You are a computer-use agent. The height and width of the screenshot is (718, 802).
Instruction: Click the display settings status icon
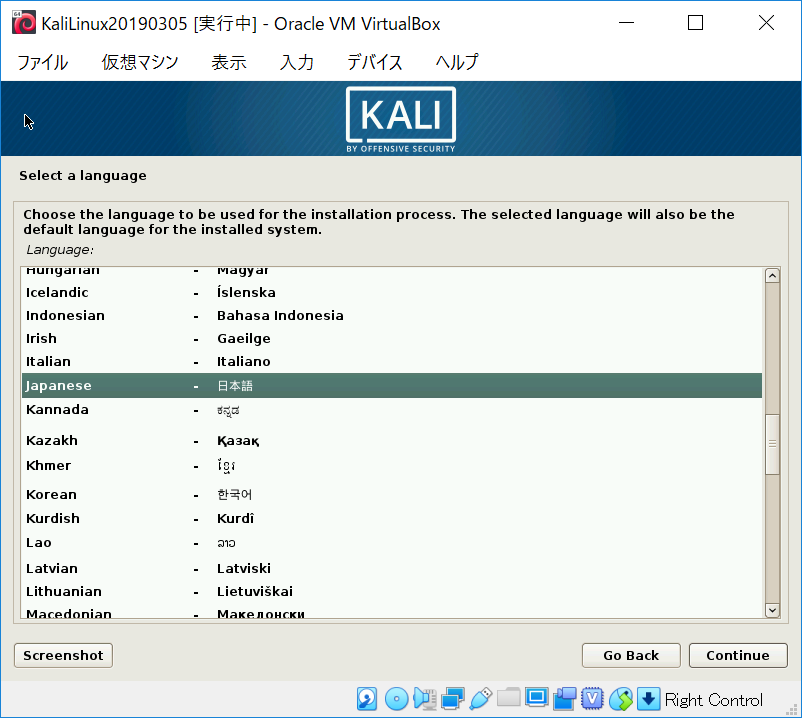537,698
